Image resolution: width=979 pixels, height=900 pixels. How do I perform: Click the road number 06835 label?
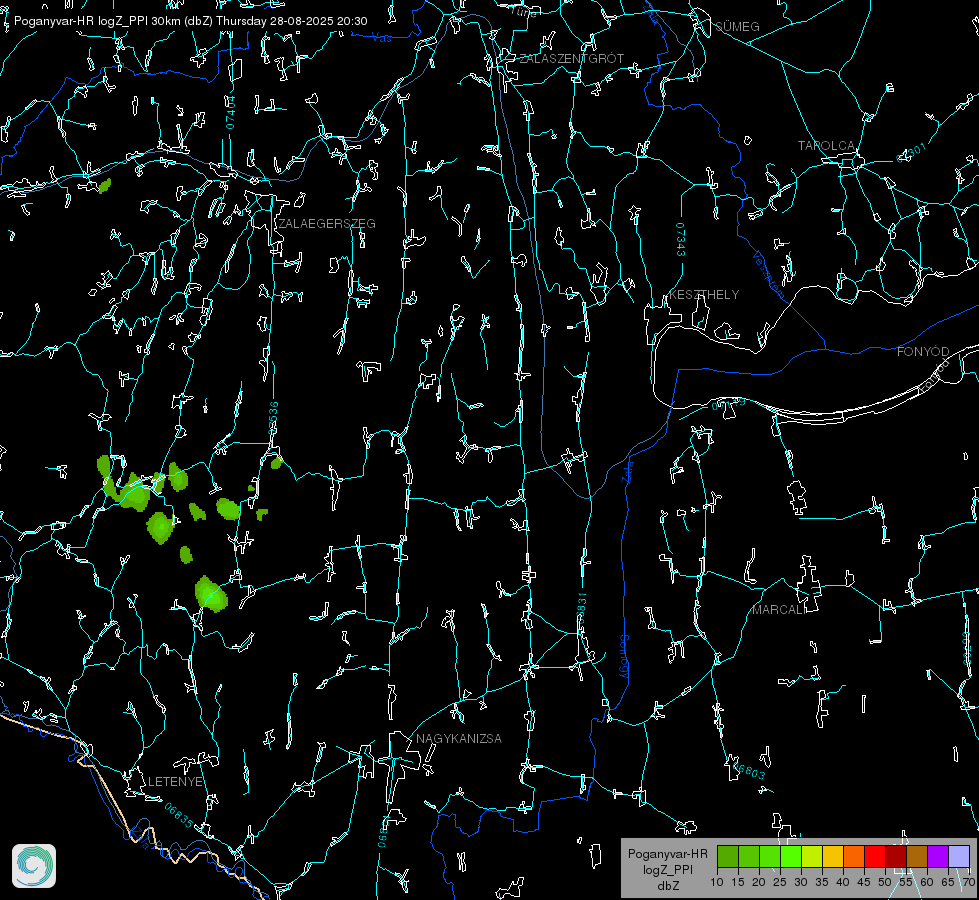(x=179, y=816)
